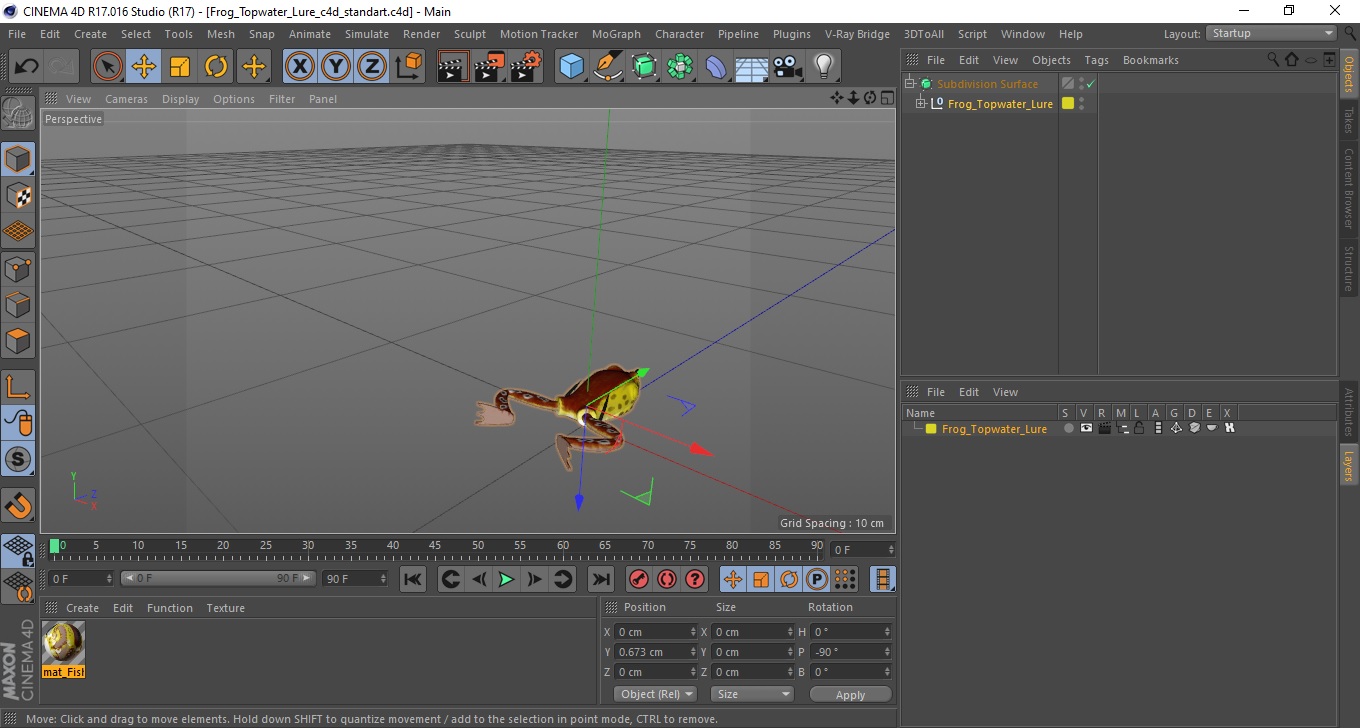Switch to Polygons mode
This screenshot has height=728, width=1360.
tap(18, 340)
